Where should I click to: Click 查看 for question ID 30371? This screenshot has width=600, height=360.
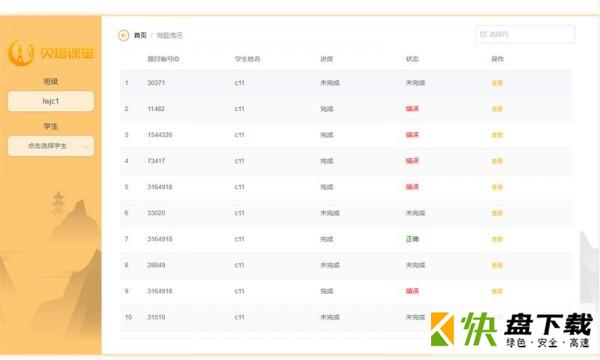click(x=497, y=83)
